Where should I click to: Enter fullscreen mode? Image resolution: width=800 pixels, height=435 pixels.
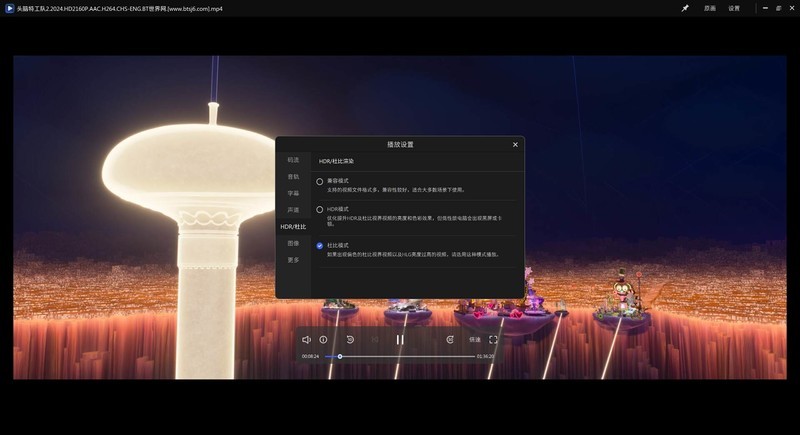493,340
